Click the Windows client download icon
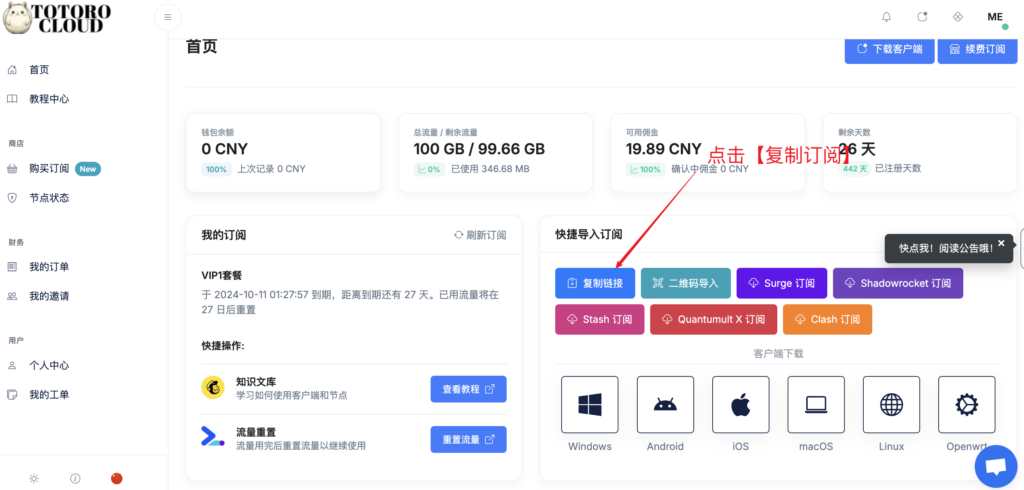Viewport: 1024px width, 490px height. pyautogui.click(x=590, y=405)
